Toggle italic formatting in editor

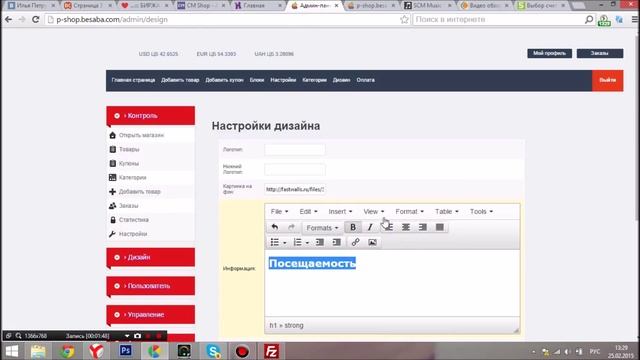(x=370, y=227)
